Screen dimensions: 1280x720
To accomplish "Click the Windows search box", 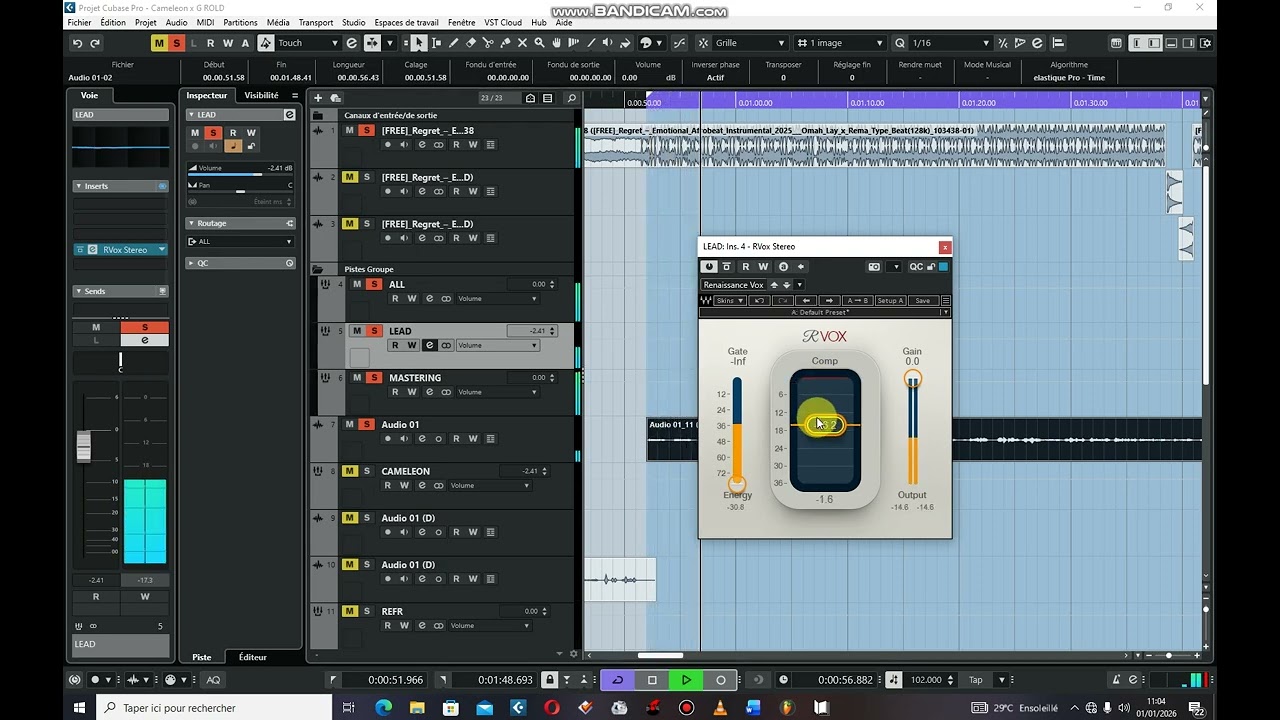I will point(214,708).
